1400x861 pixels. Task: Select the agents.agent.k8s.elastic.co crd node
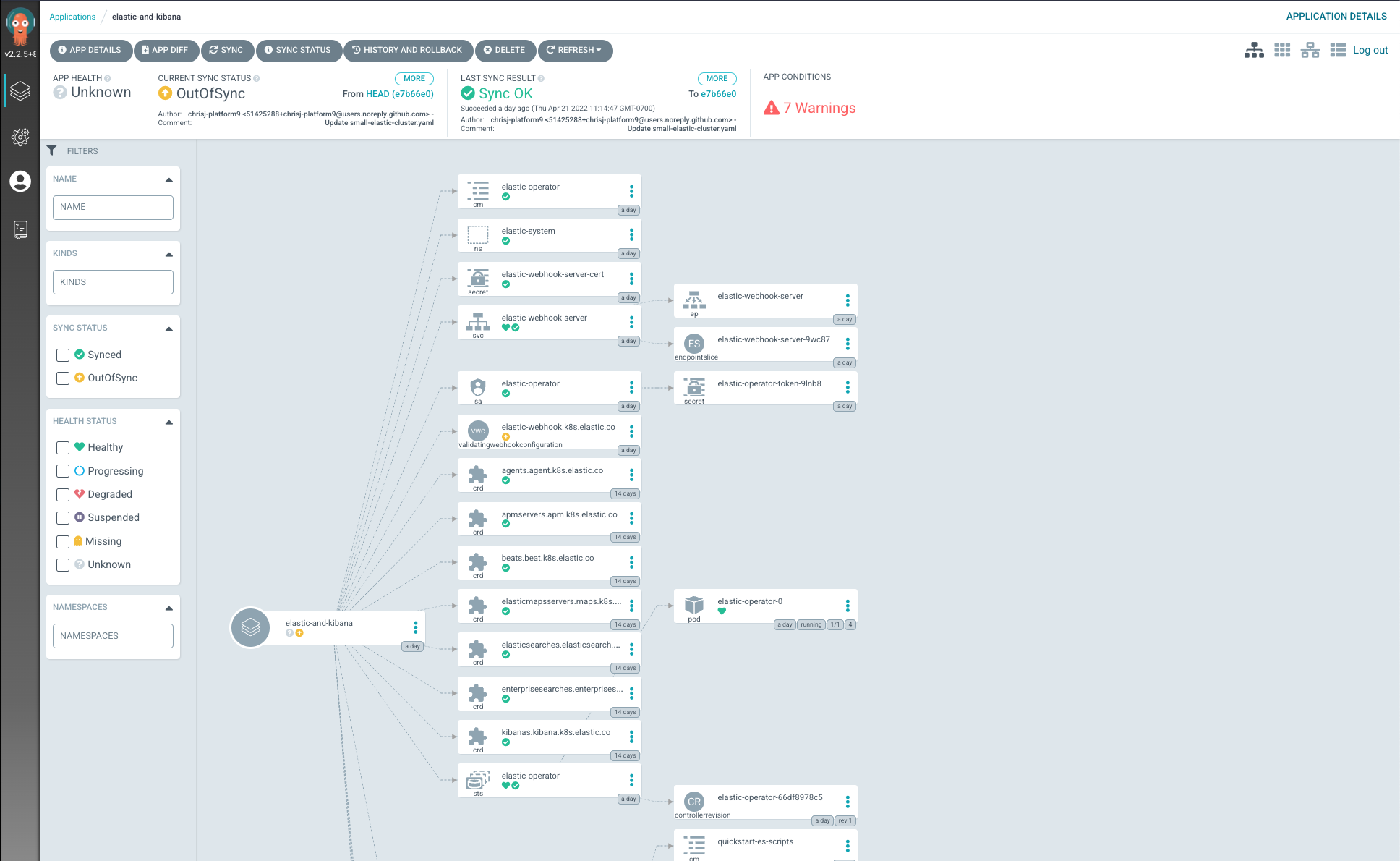point(549,475)
